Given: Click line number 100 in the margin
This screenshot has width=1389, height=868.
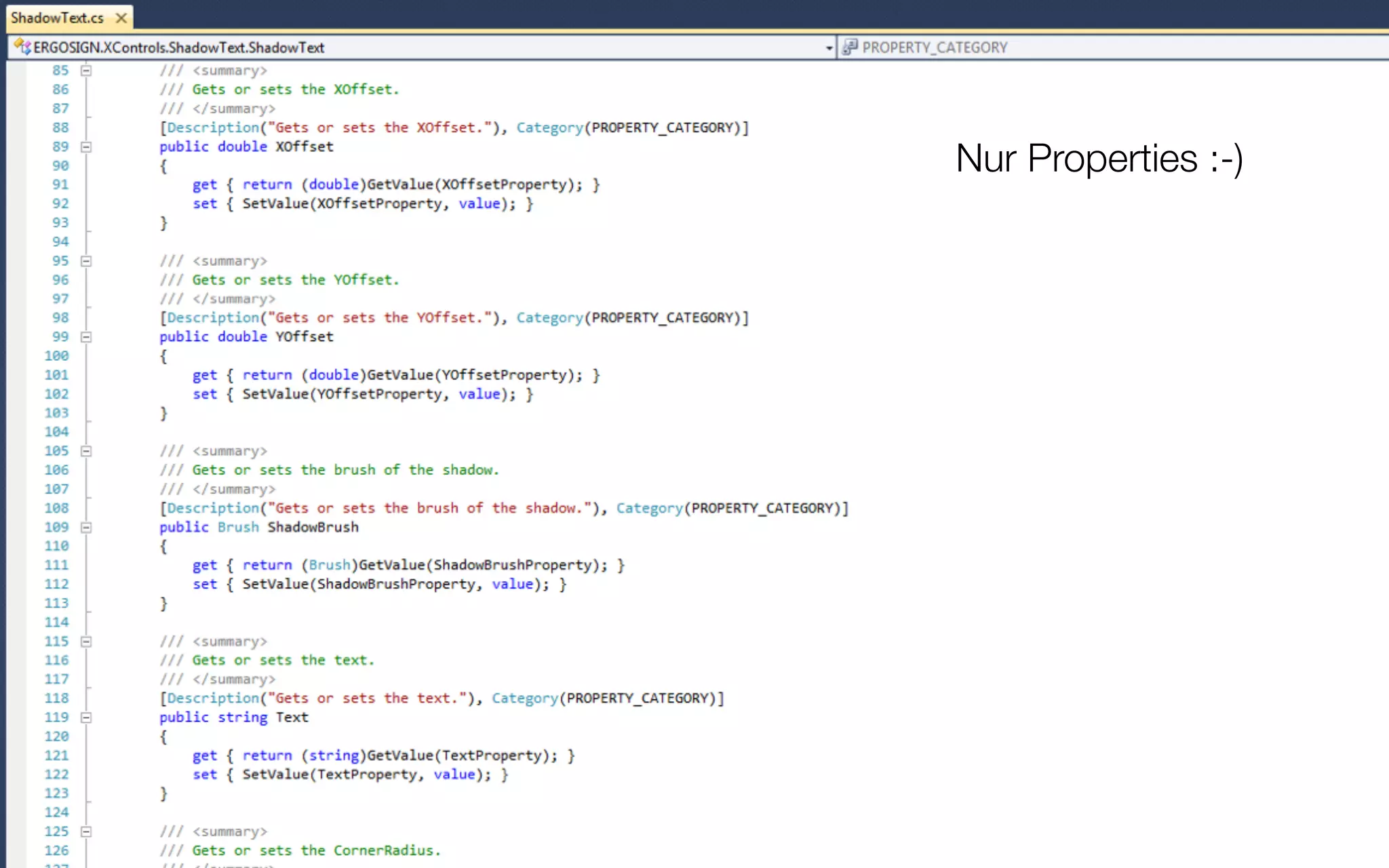Looking at the screenshot, I should [x=56, y=356].
